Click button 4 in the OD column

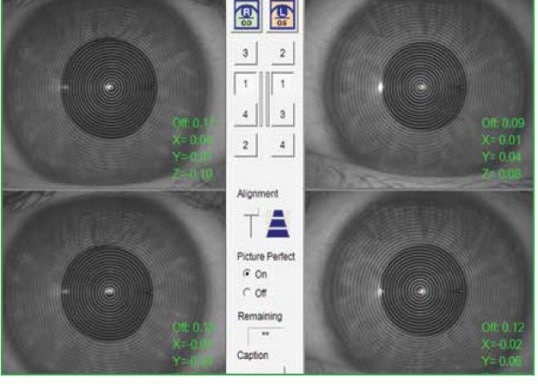246,114
